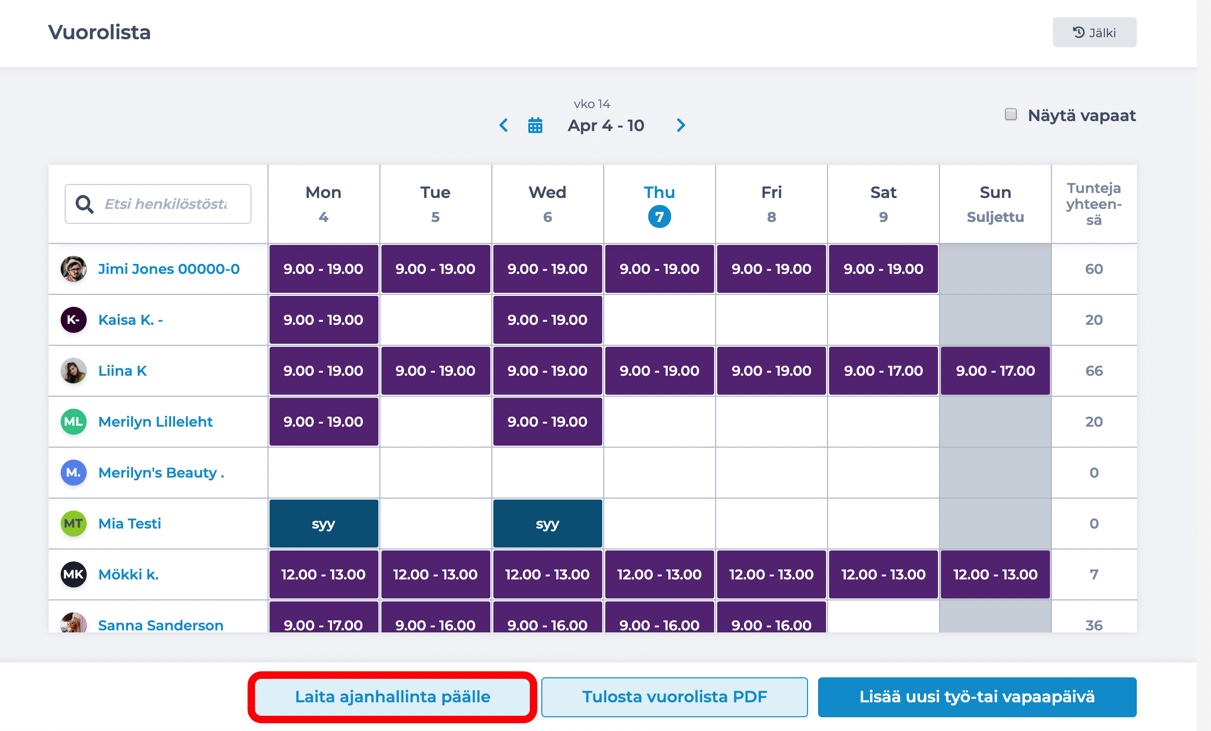The width and height of the screenshot is (1211, 731).
Task: Click Liina K profile photo
Action: pos(73,371)
